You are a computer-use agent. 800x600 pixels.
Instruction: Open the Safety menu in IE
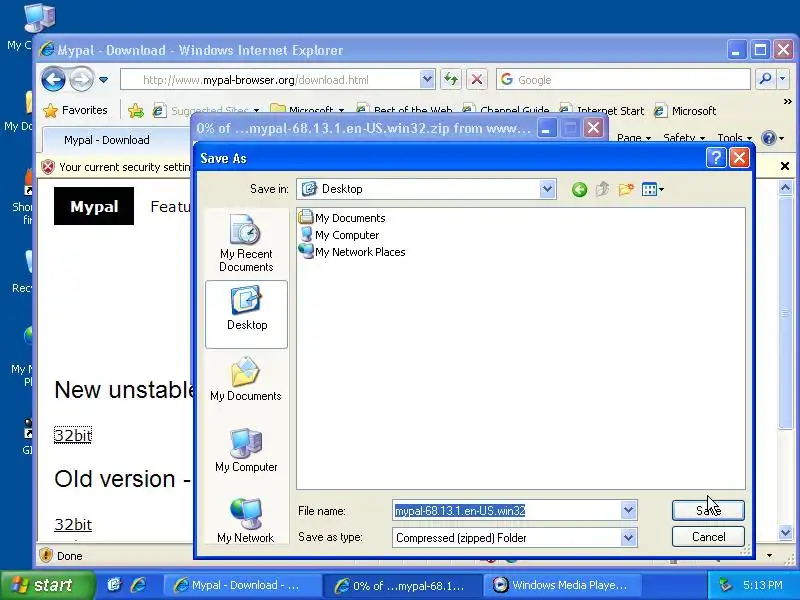pyautogui.click(x=684, y=138)
